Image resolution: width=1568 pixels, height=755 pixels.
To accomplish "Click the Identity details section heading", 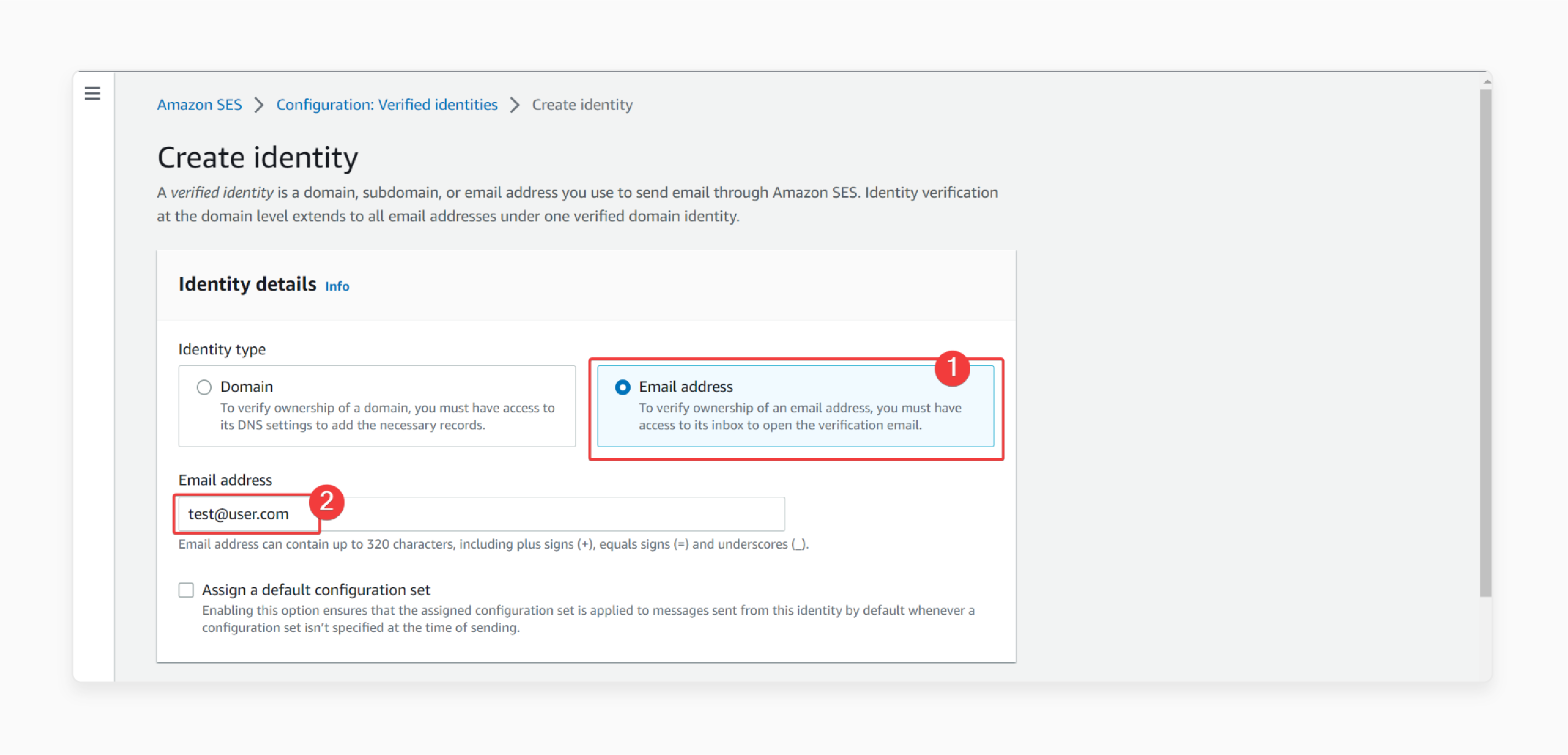I will click(247, 284).
